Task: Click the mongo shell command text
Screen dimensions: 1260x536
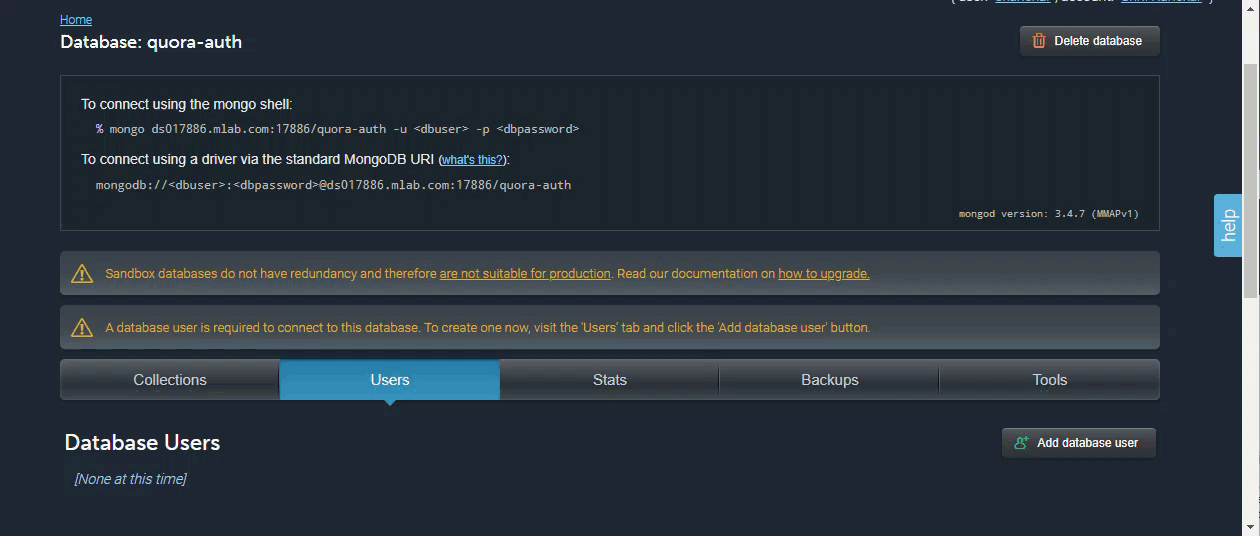Action: point(337,129)
